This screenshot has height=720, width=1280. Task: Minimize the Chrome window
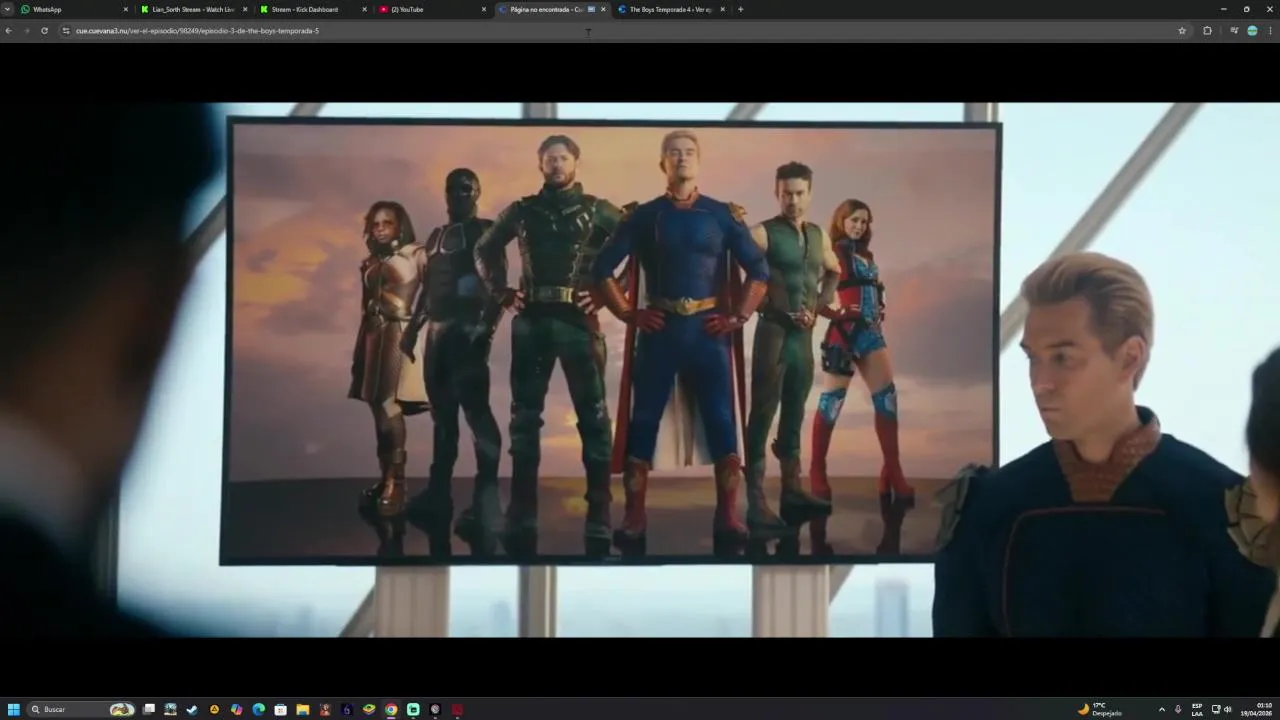point(1223,9)
